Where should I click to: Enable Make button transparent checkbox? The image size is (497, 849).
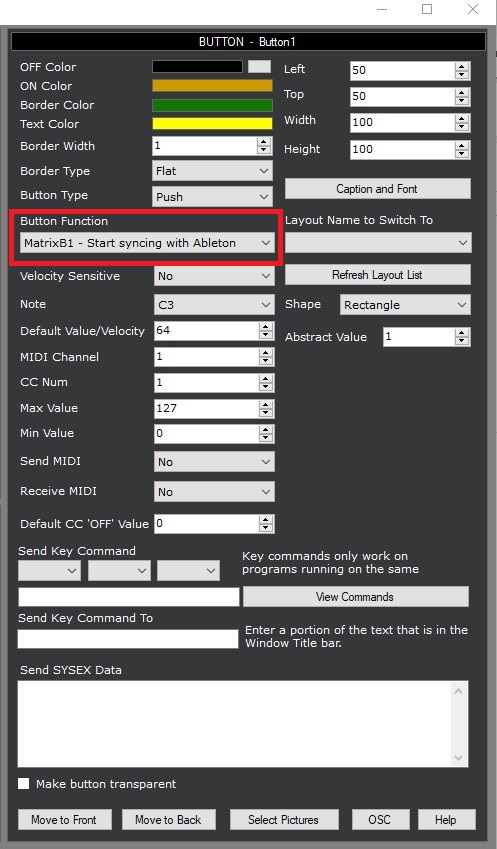coord(23,783)
